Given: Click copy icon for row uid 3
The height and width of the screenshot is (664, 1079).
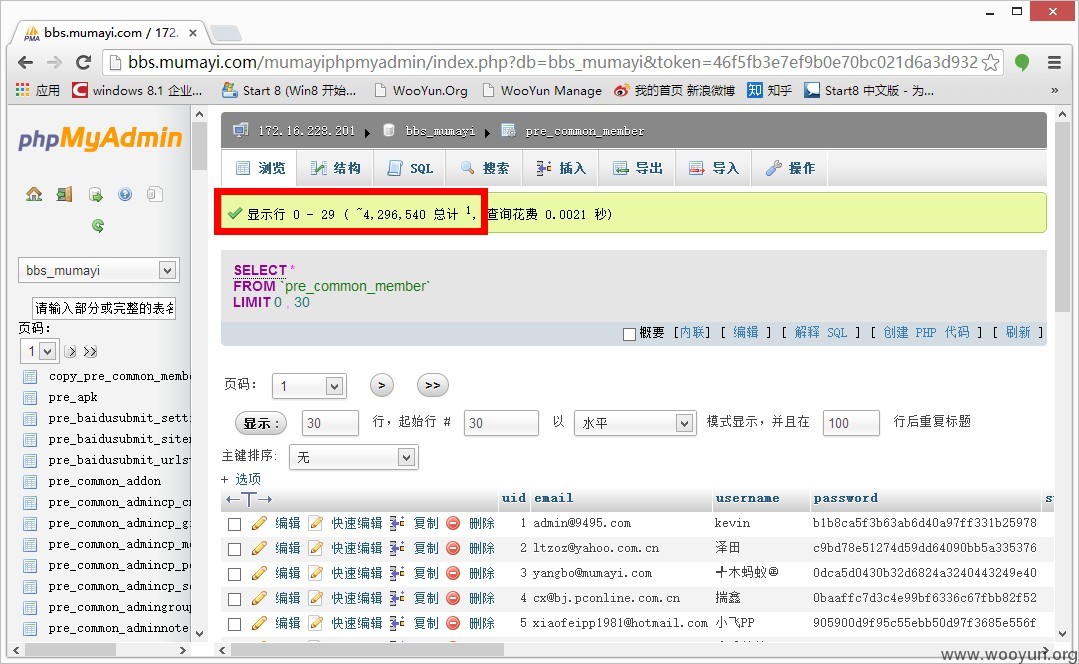Looking at the screenshot, I should tap(397, 573).
